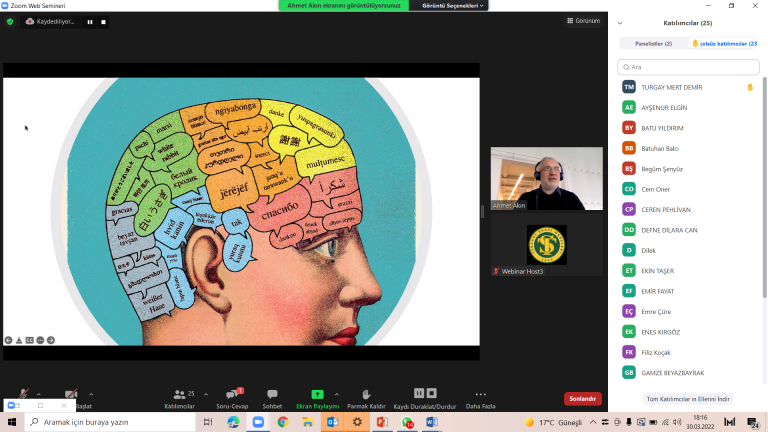Open Google Chrome from the taskbar
Viewport: 768px width, 432px height.
pyautogui.click(x=283, y=422)
